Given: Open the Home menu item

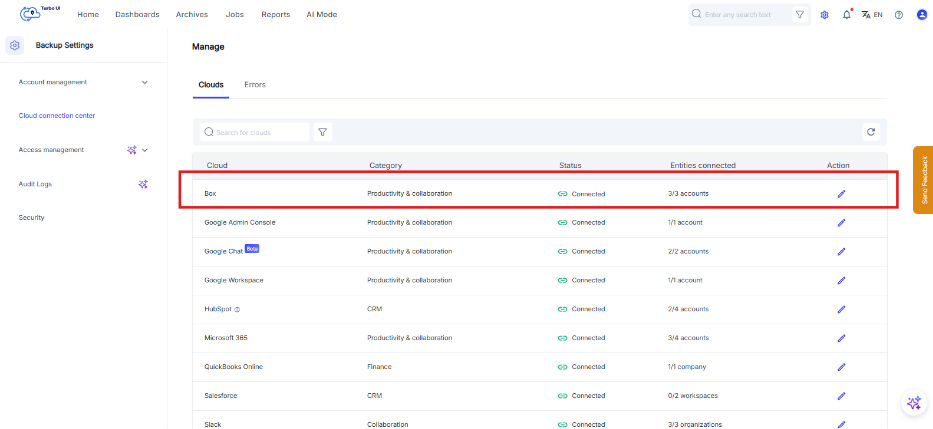Looking at the screenshot, I should [x=88, y=14].
